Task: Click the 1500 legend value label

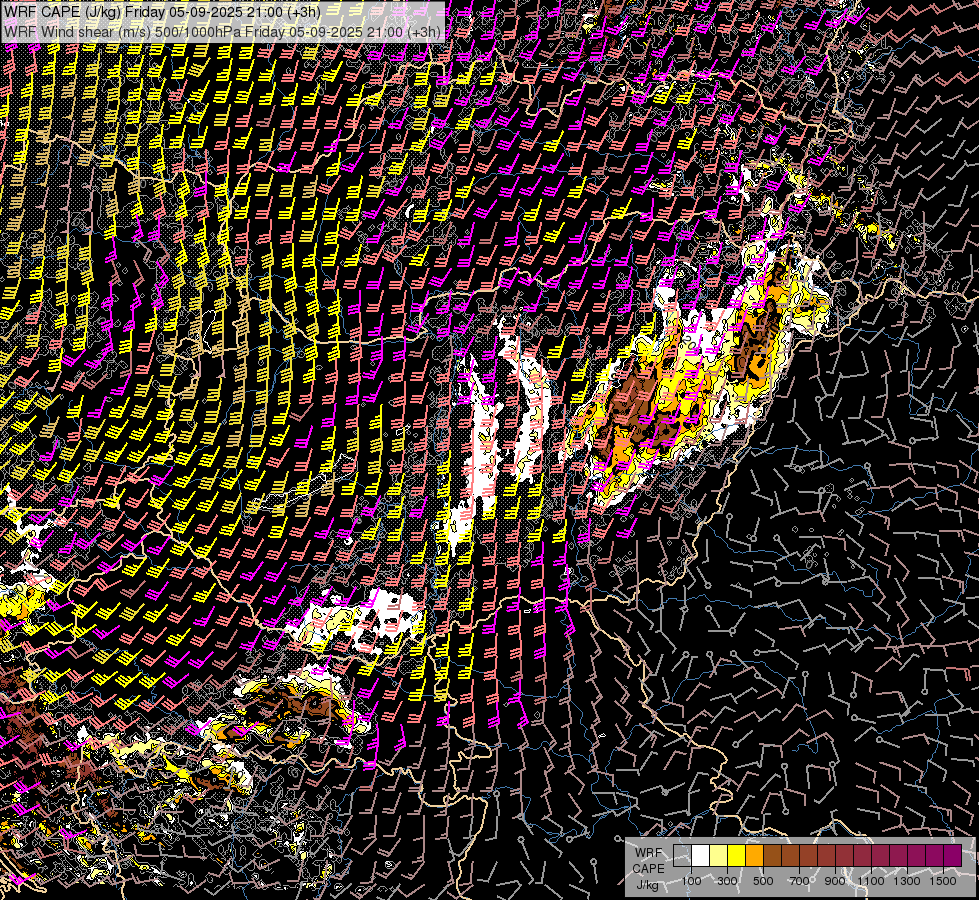Action: [x=943, y=881]
